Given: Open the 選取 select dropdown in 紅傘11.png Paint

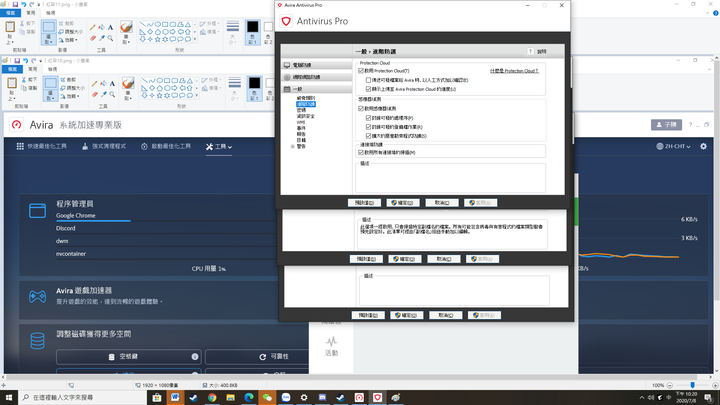Looking at the screenshot, I should click(48, 40).
